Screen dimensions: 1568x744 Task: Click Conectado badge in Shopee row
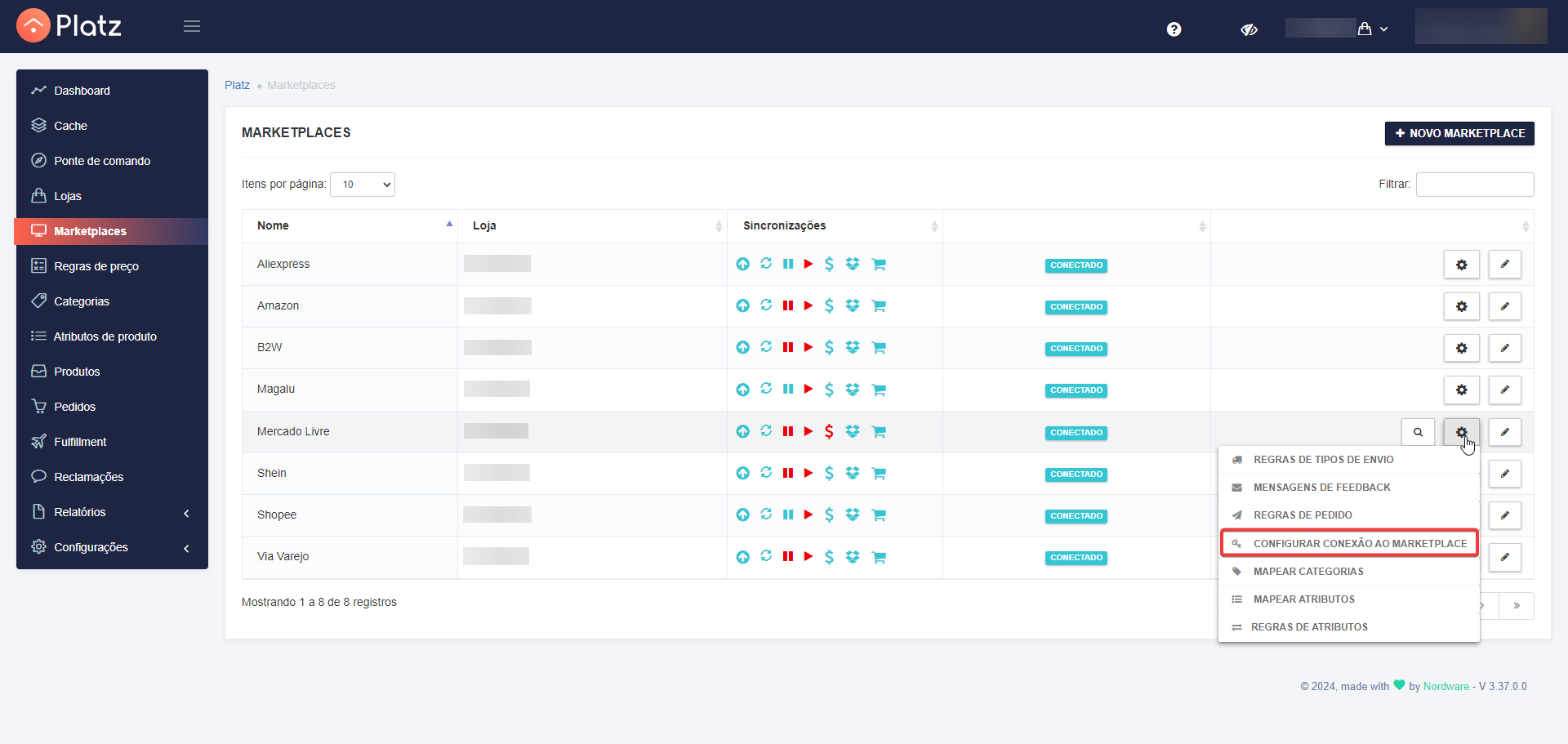point(1076,516)
